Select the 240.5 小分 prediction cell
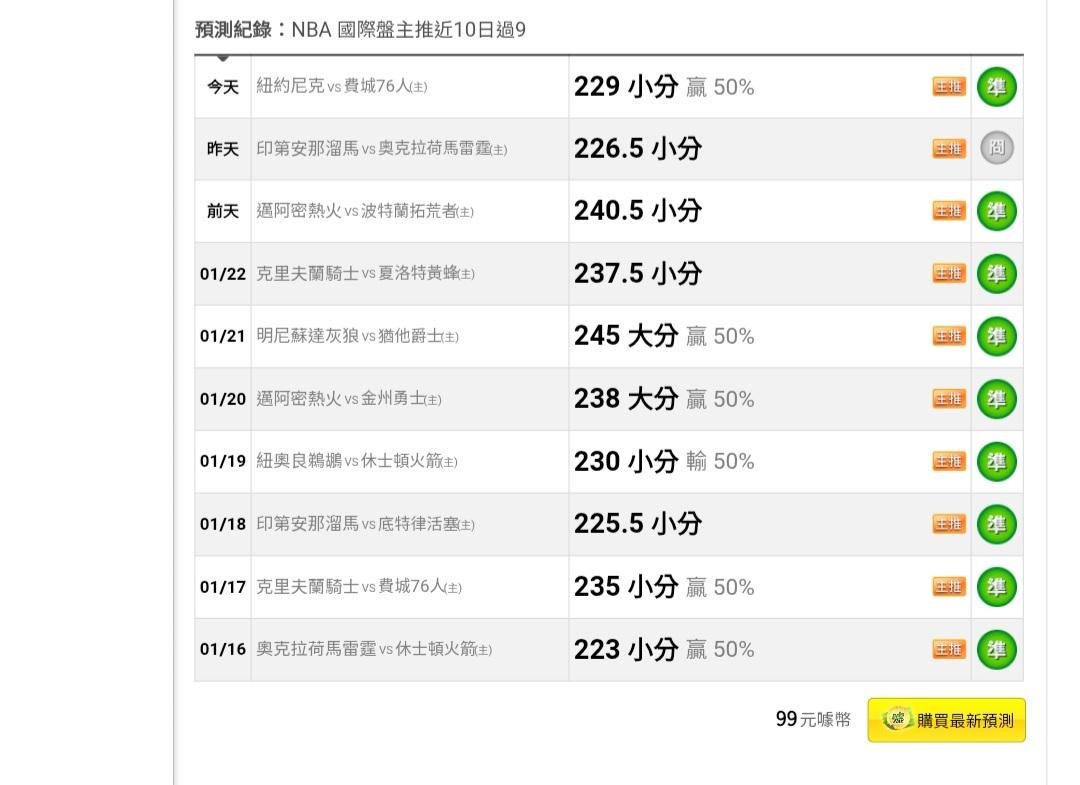The width and height of the screenshot is (1080, 785). click(638, 211)
